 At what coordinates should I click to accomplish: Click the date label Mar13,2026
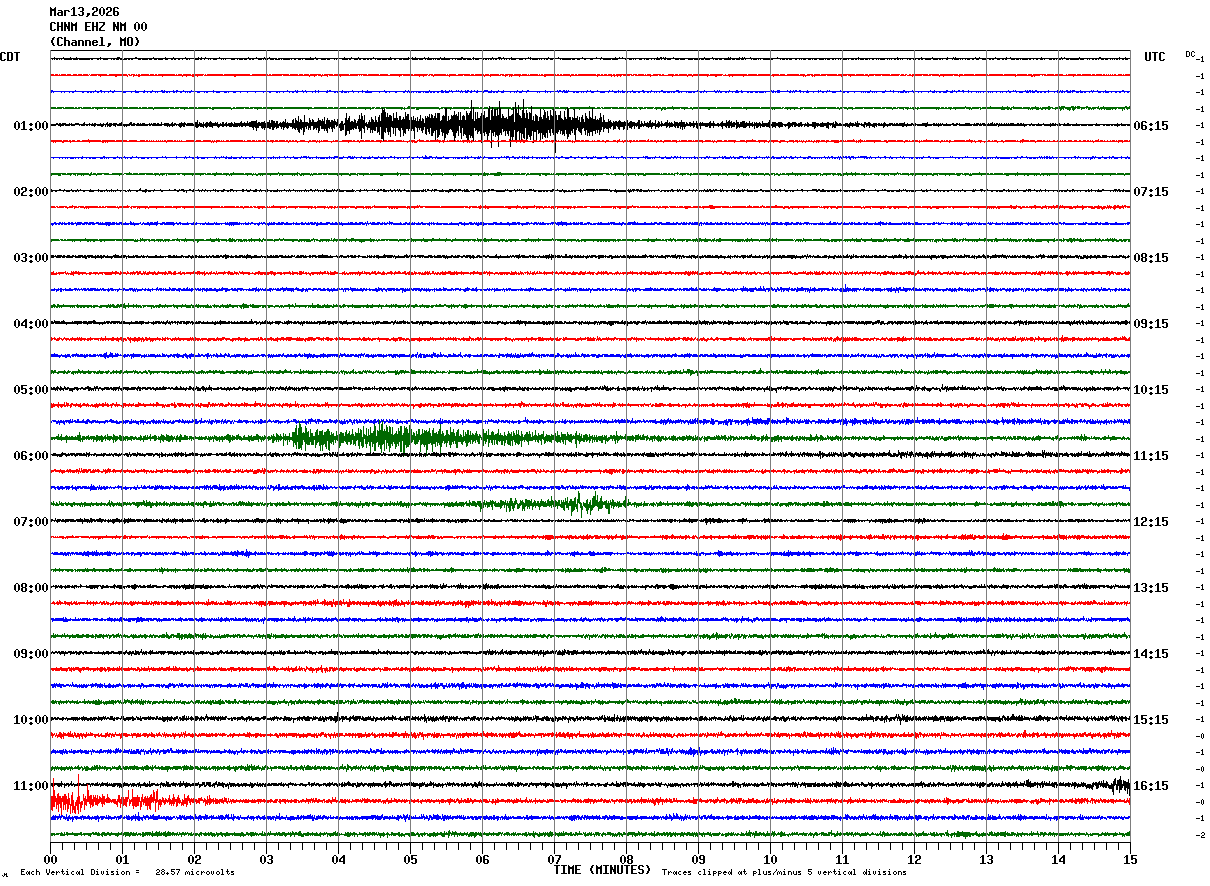[84, 12]
